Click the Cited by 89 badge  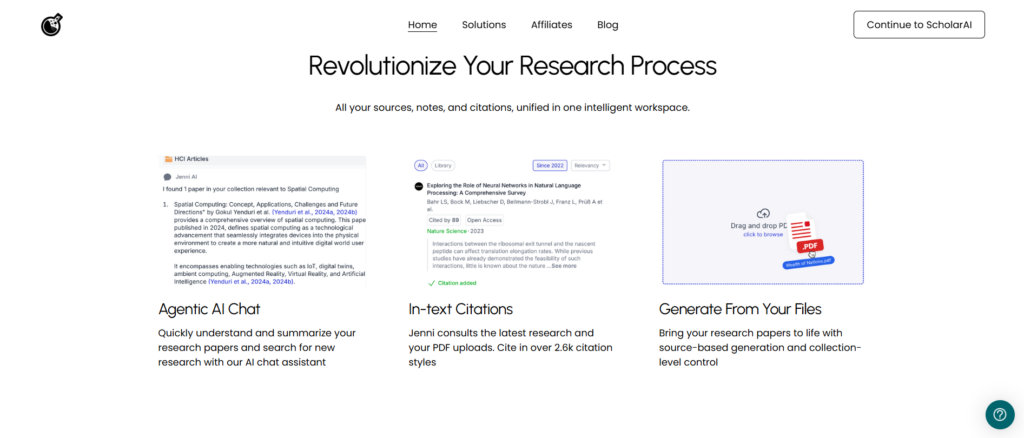coord(443,220)
